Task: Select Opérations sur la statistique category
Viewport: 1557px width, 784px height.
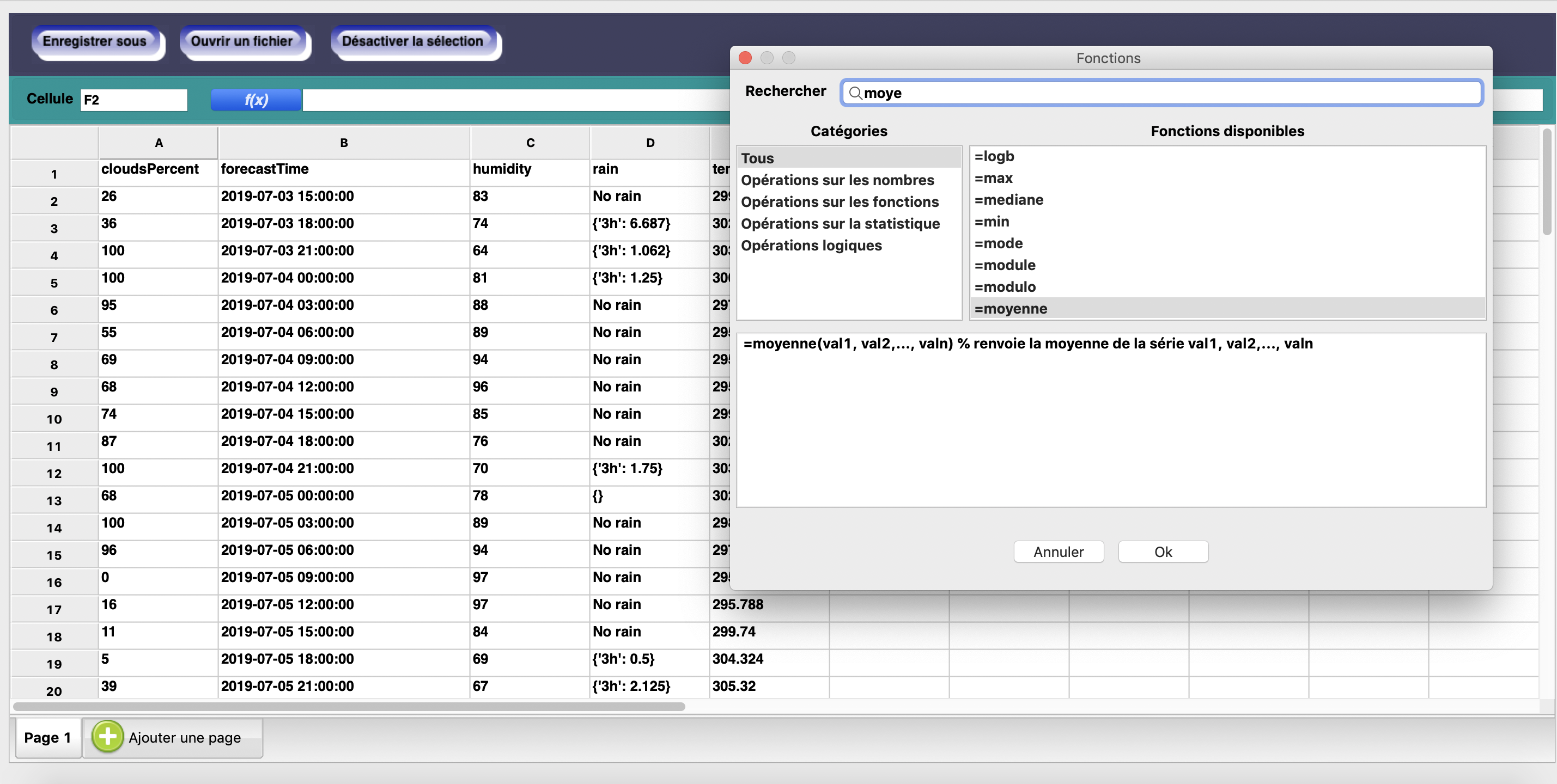Action: [x=849, y=223]
